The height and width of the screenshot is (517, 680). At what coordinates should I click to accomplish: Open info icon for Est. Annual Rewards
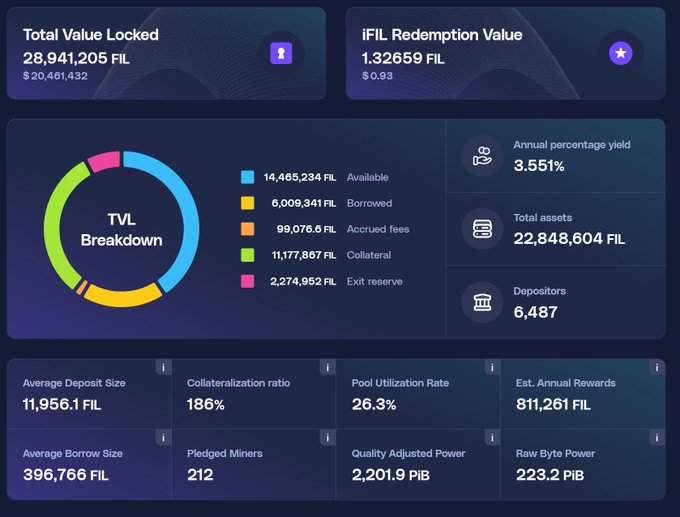pos(657,368)
